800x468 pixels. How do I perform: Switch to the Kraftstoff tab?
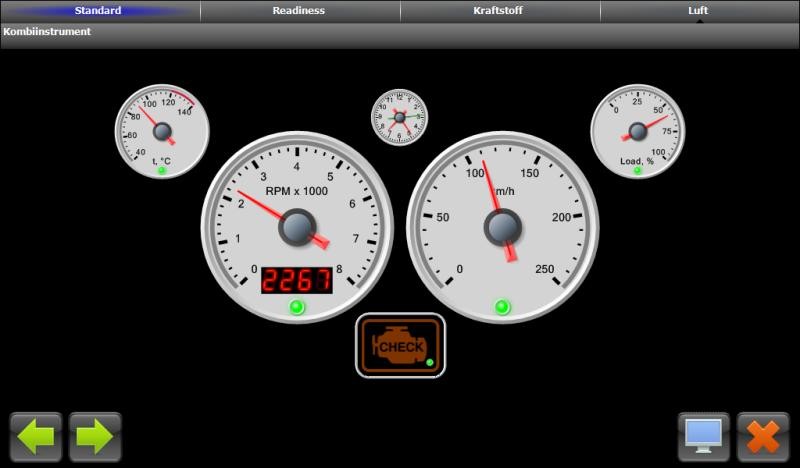(499, 11)
